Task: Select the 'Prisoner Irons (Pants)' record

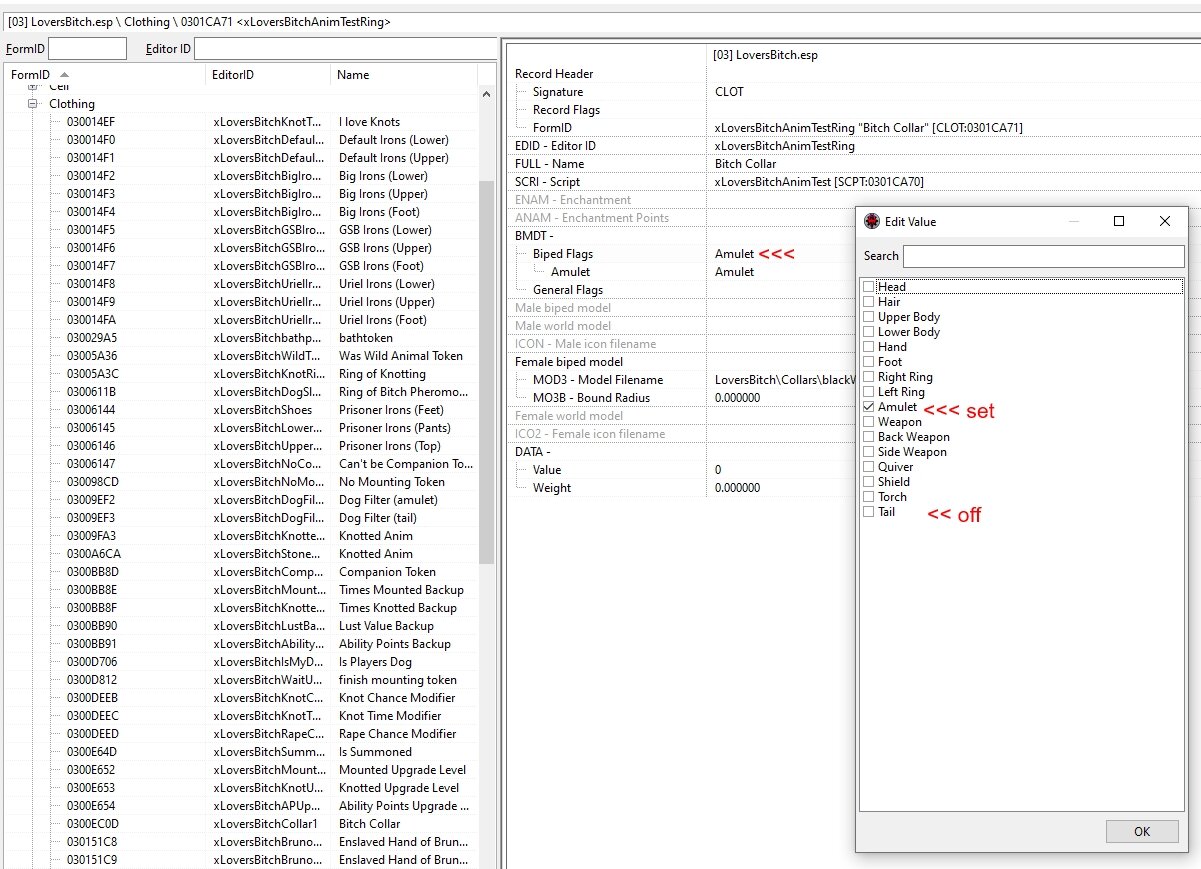Action: click(240, 428)
